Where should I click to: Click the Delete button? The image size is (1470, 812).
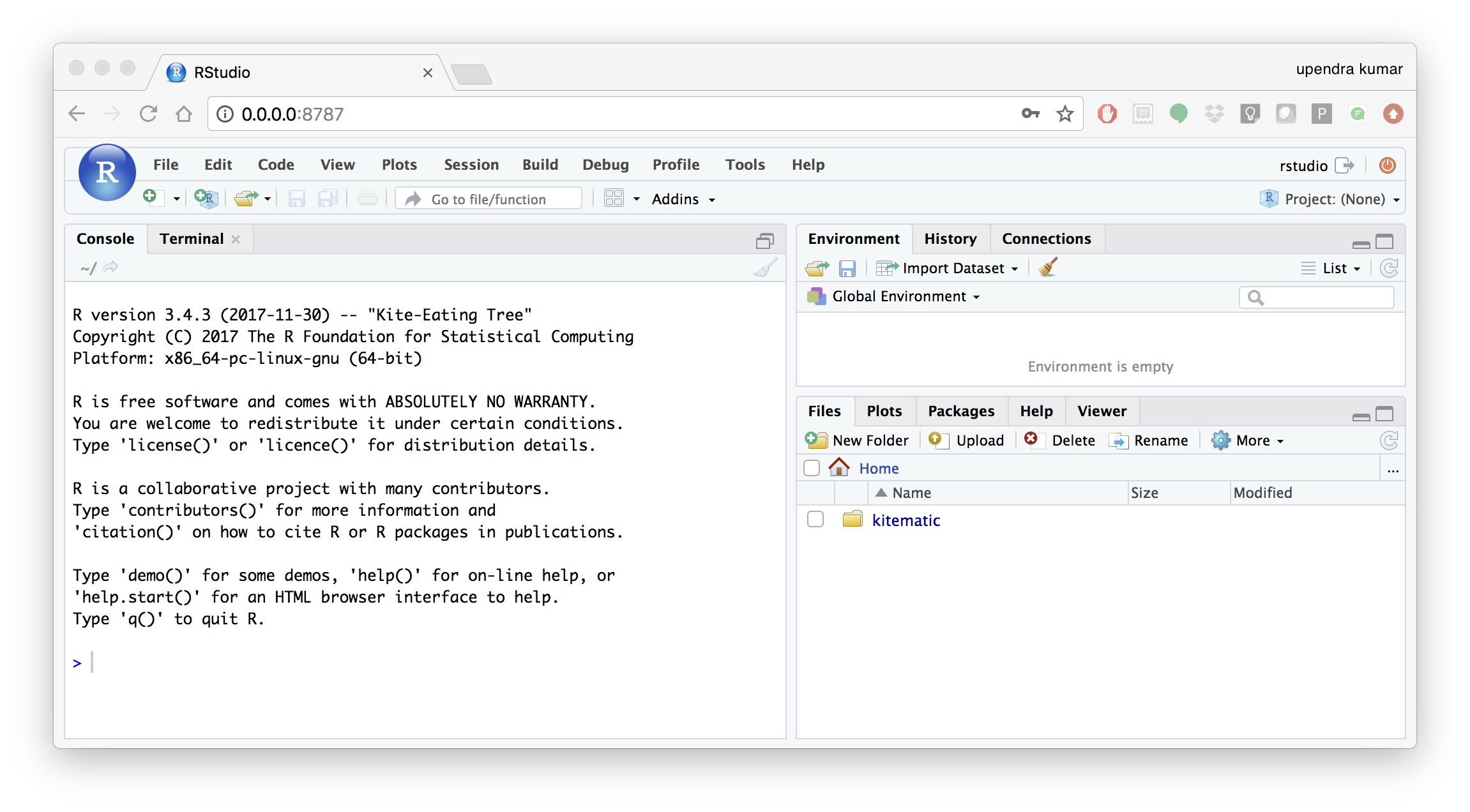pyautogui.click(x=1059, y=440)
